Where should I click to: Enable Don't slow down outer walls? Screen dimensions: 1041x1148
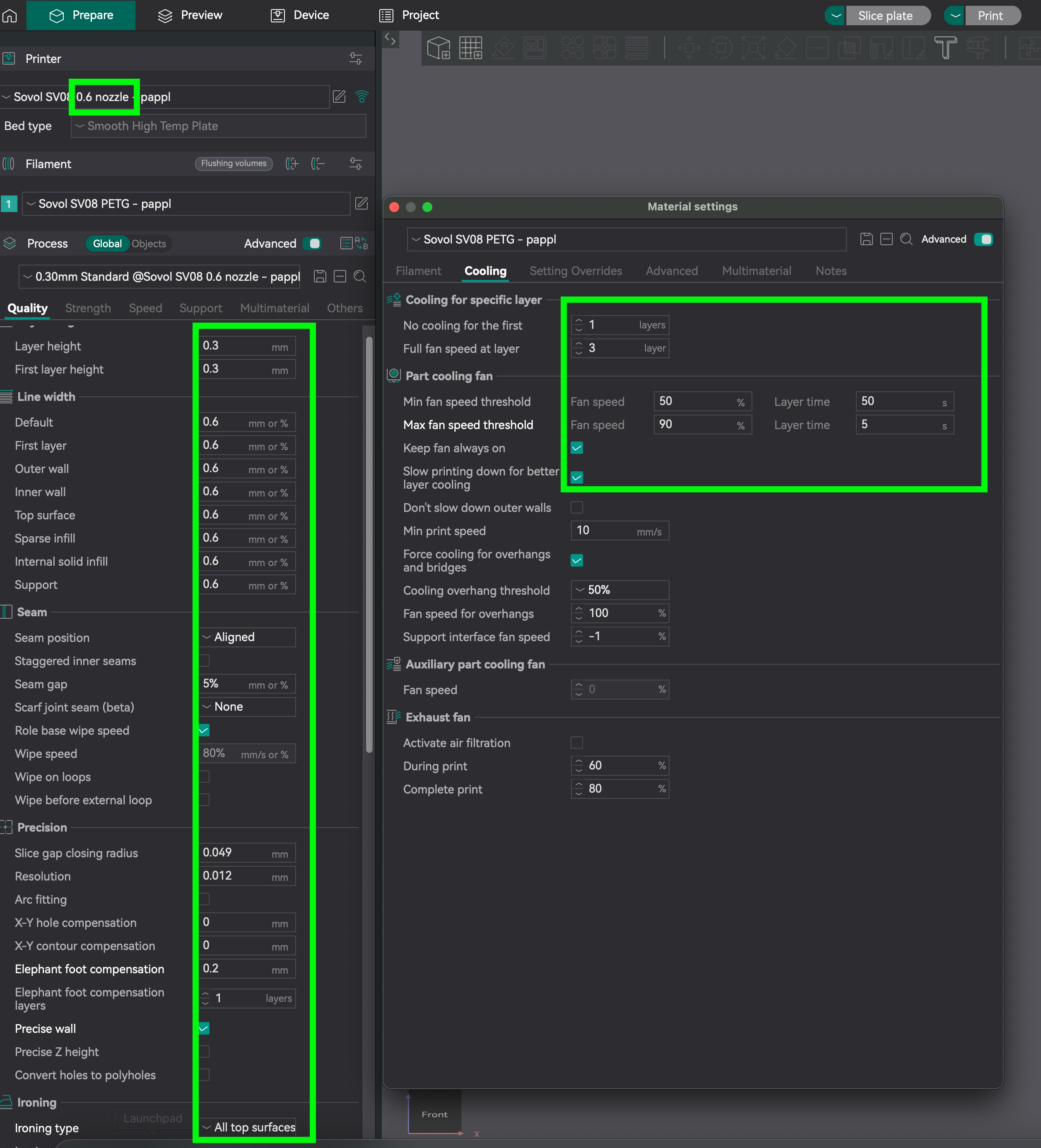[576, 507]
